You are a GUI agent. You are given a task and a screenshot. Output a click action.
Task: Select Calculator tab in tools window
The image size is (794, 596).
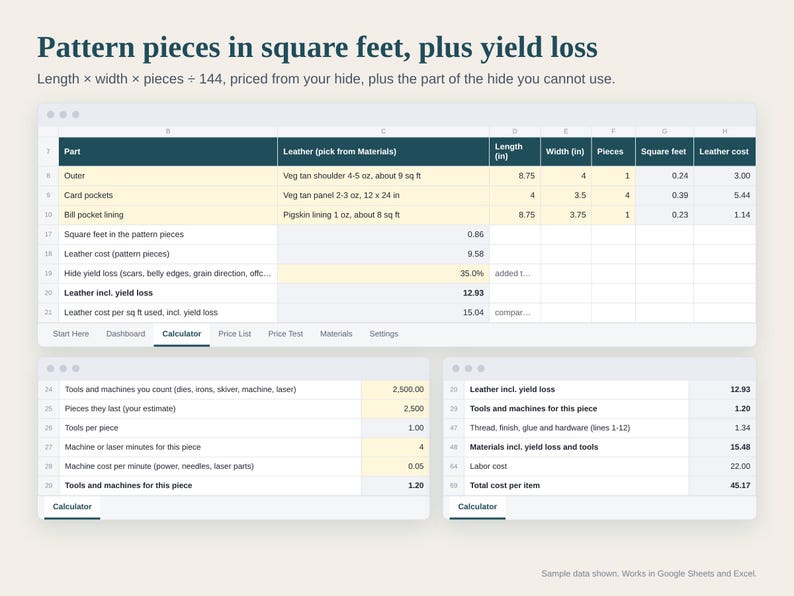coord(72,506)
